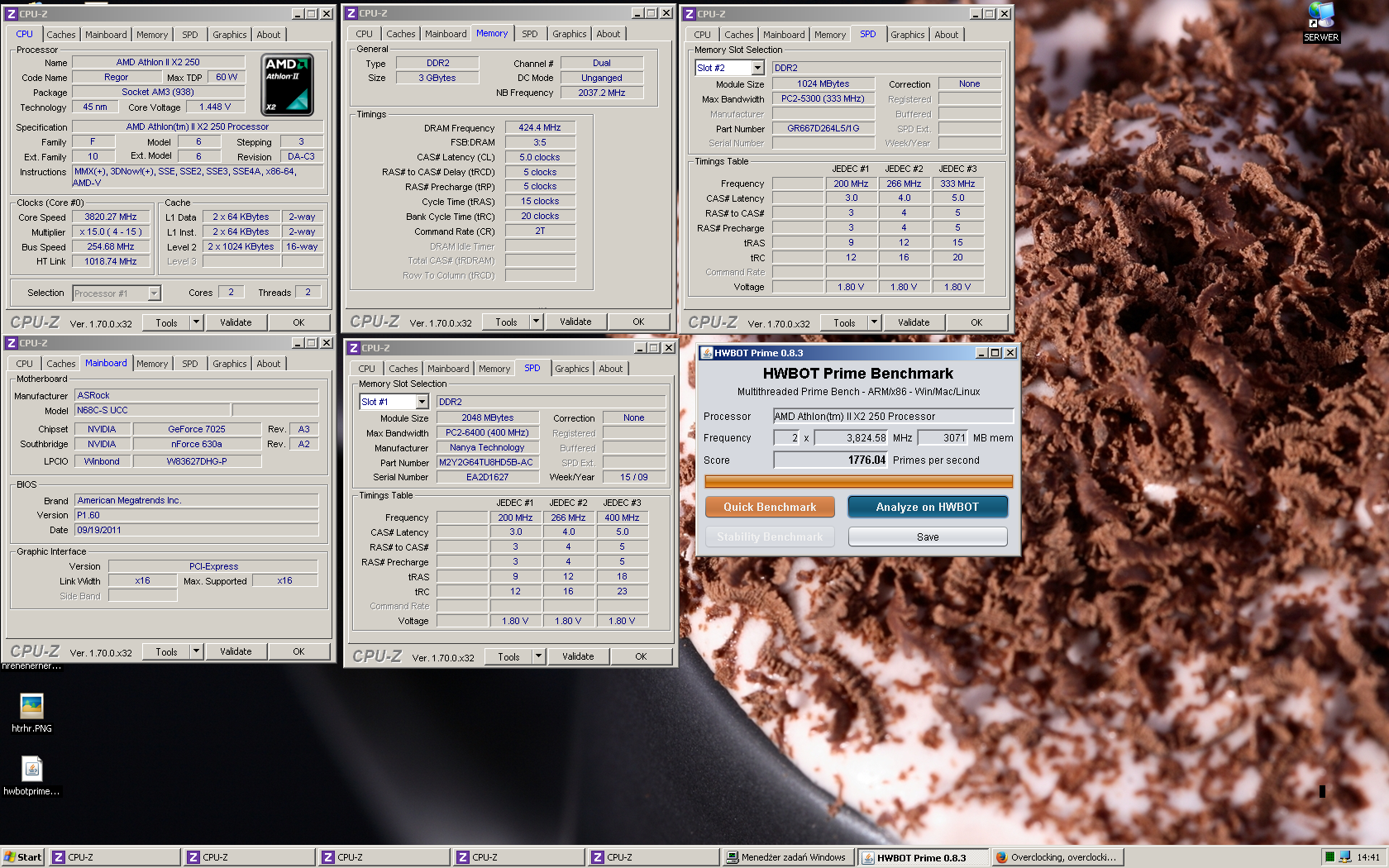
Task: Click frequency field showing 3,824.58
Action: point(851,438)
